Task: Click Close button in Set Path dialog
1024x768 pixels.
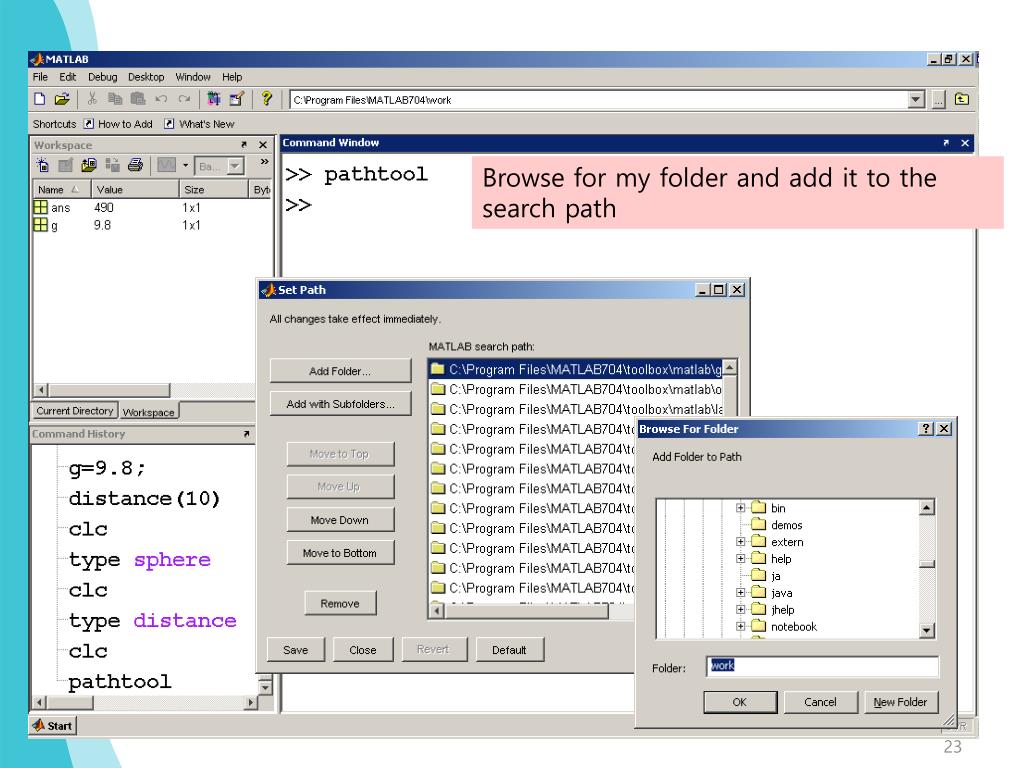Action: point(363,650)
